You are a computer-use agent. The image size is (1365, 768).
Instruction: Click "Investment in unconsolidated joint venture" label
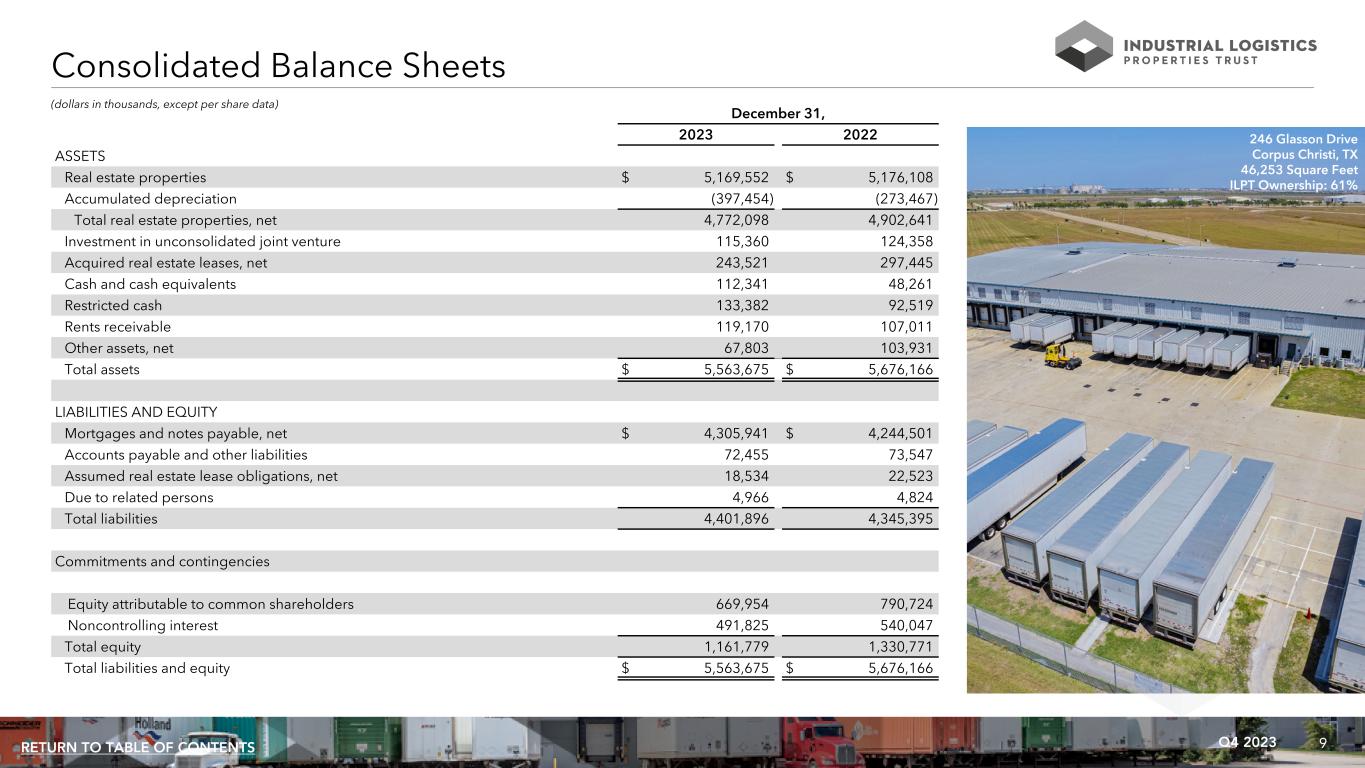[203, 241]
